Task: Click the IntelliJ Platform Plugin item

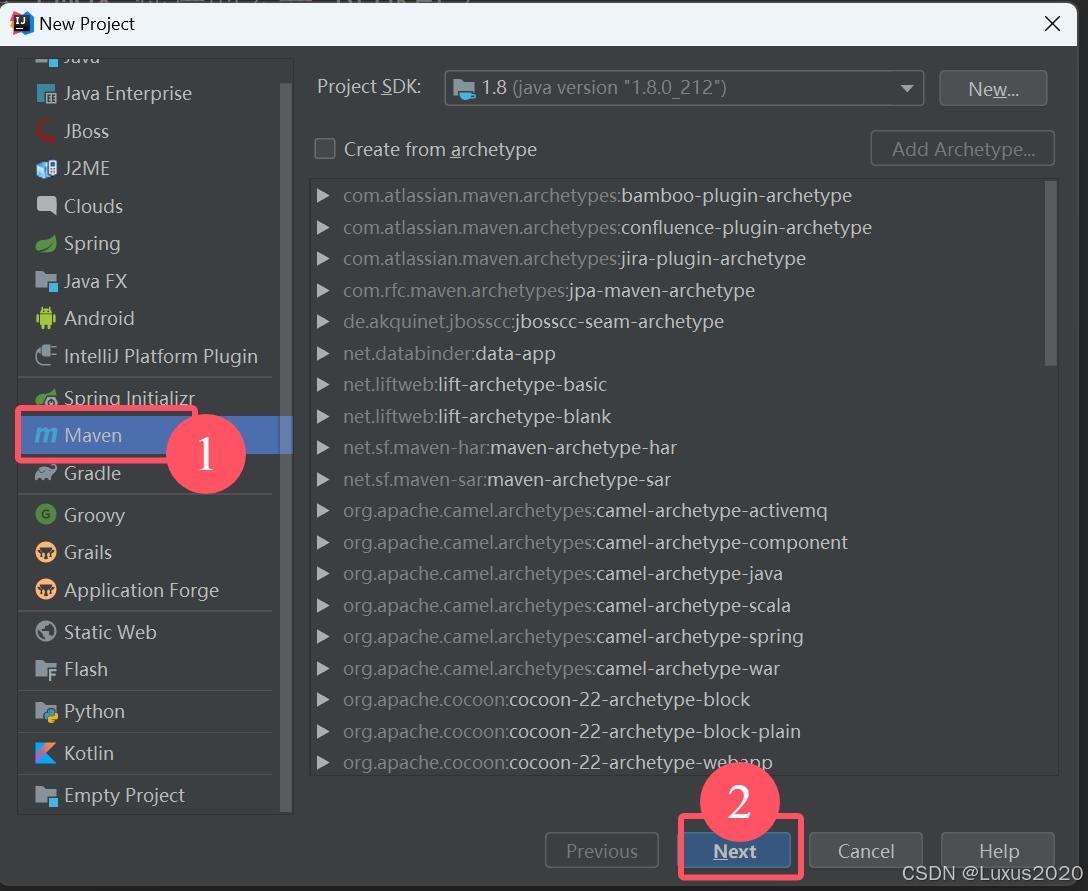Action: (x=160, y=355)
